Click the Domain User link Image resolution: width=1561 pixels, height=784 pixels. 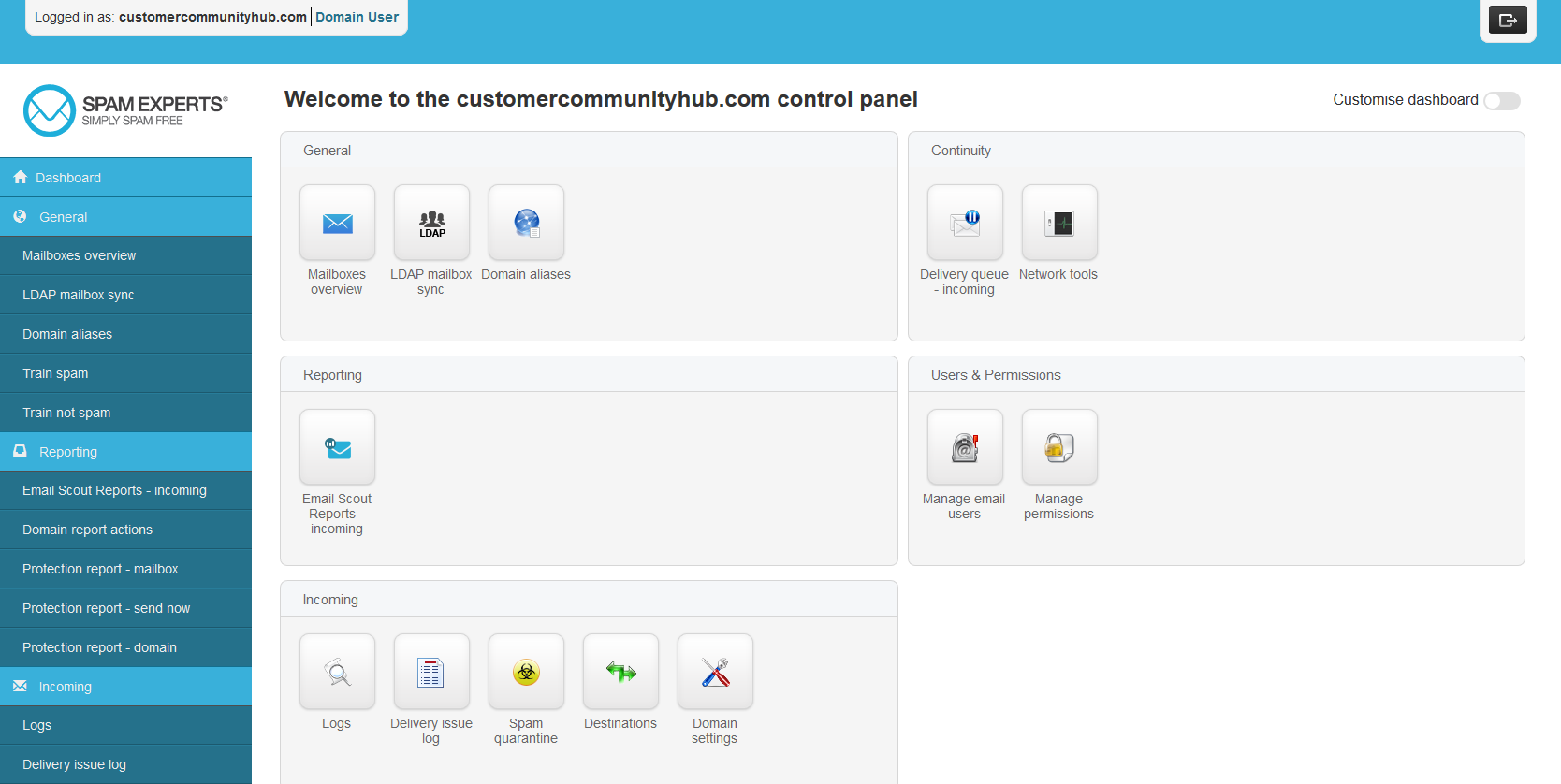357,17
